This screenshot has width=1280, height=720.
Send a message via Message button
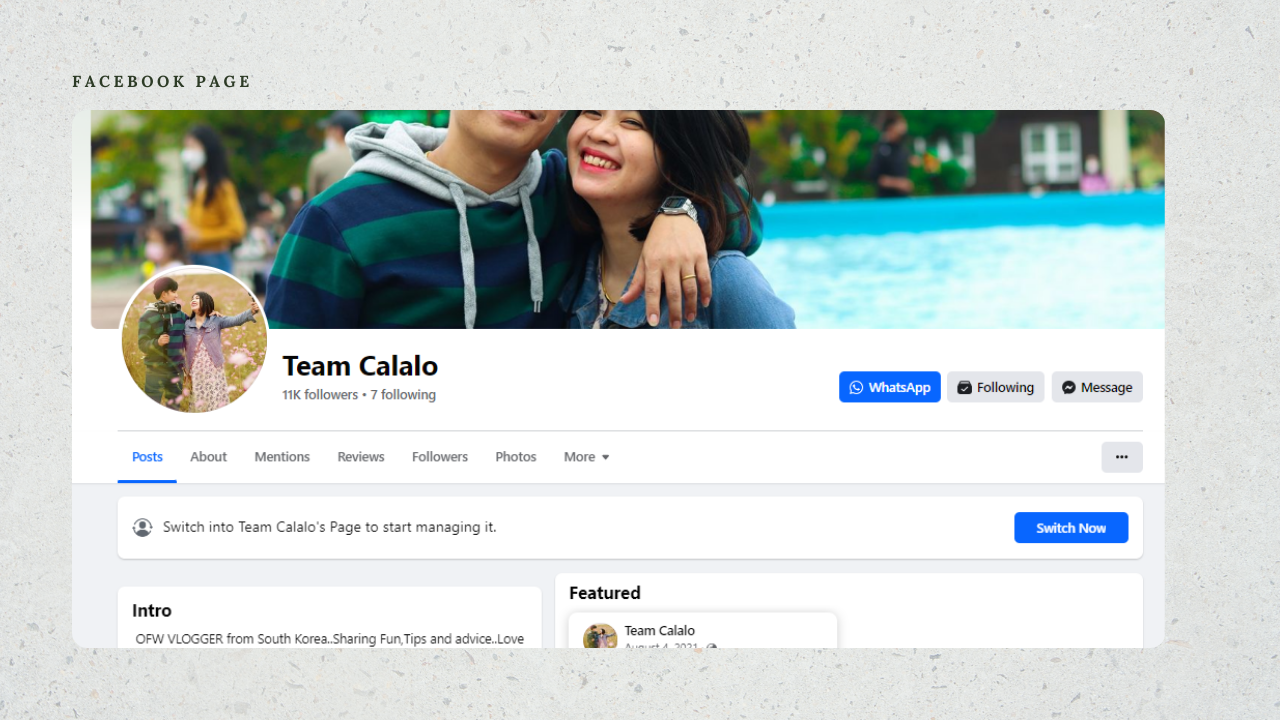pyautogui.click(x=1097, y=387)
